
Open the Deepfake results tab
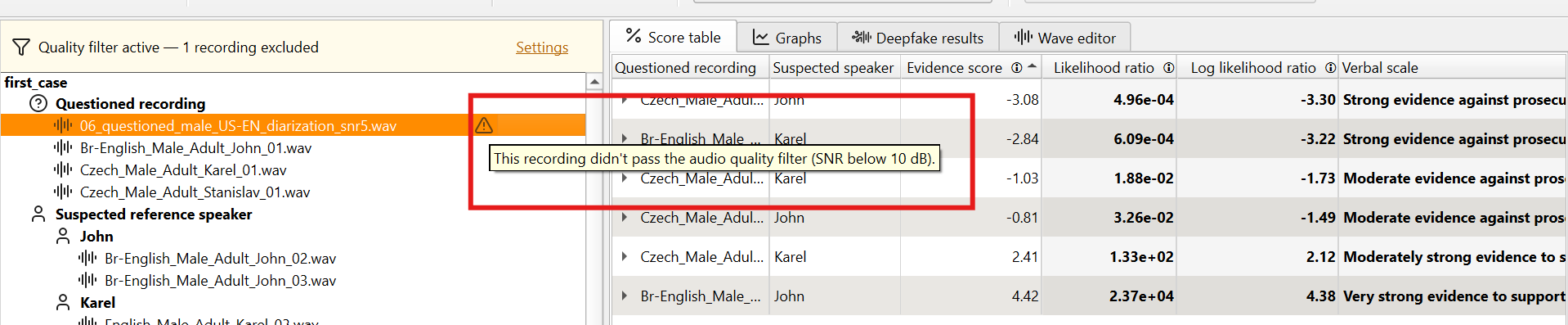(918, 38)
